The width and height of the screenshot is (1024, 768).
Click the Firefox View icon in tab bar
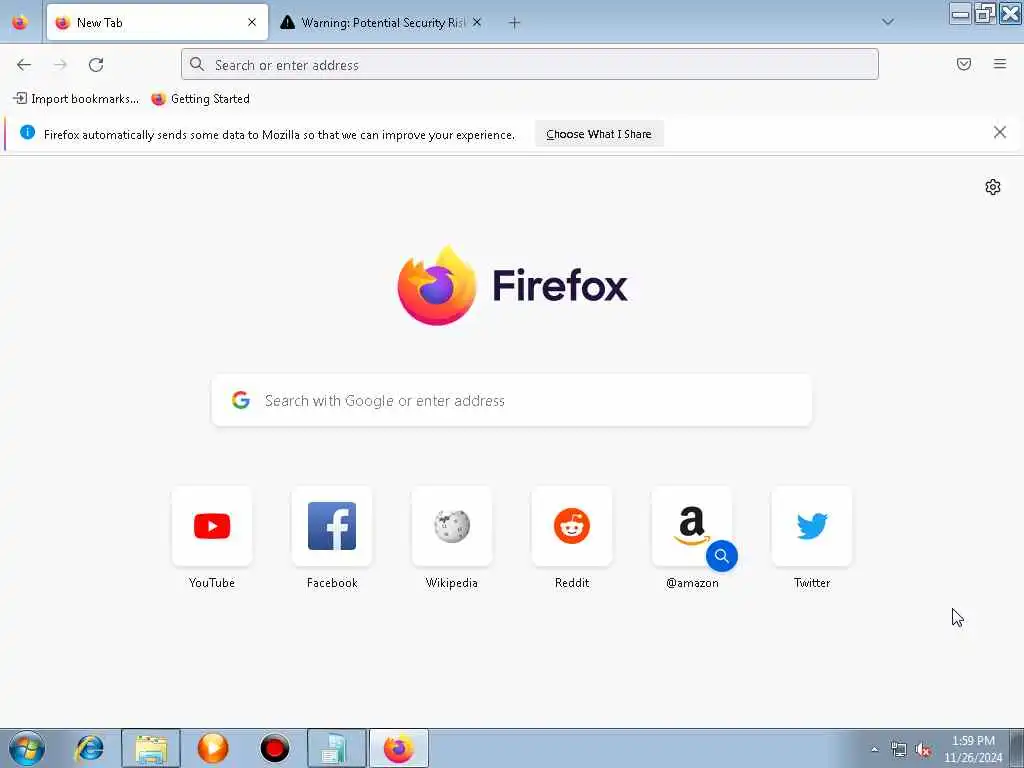pyautogui.click(x=20, y=22)
